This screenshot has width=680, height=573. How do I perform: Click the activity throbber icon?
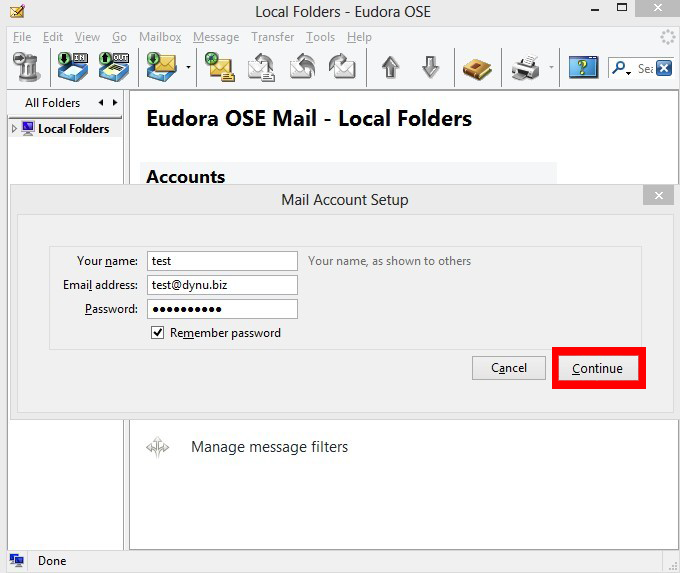[x=668, y=37]
